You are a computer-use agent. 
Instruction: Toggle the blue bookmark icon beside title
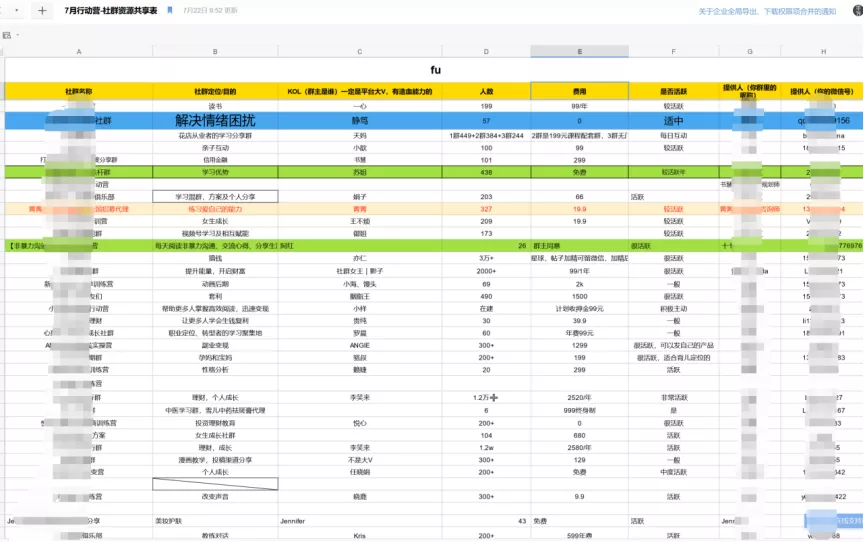170,10
